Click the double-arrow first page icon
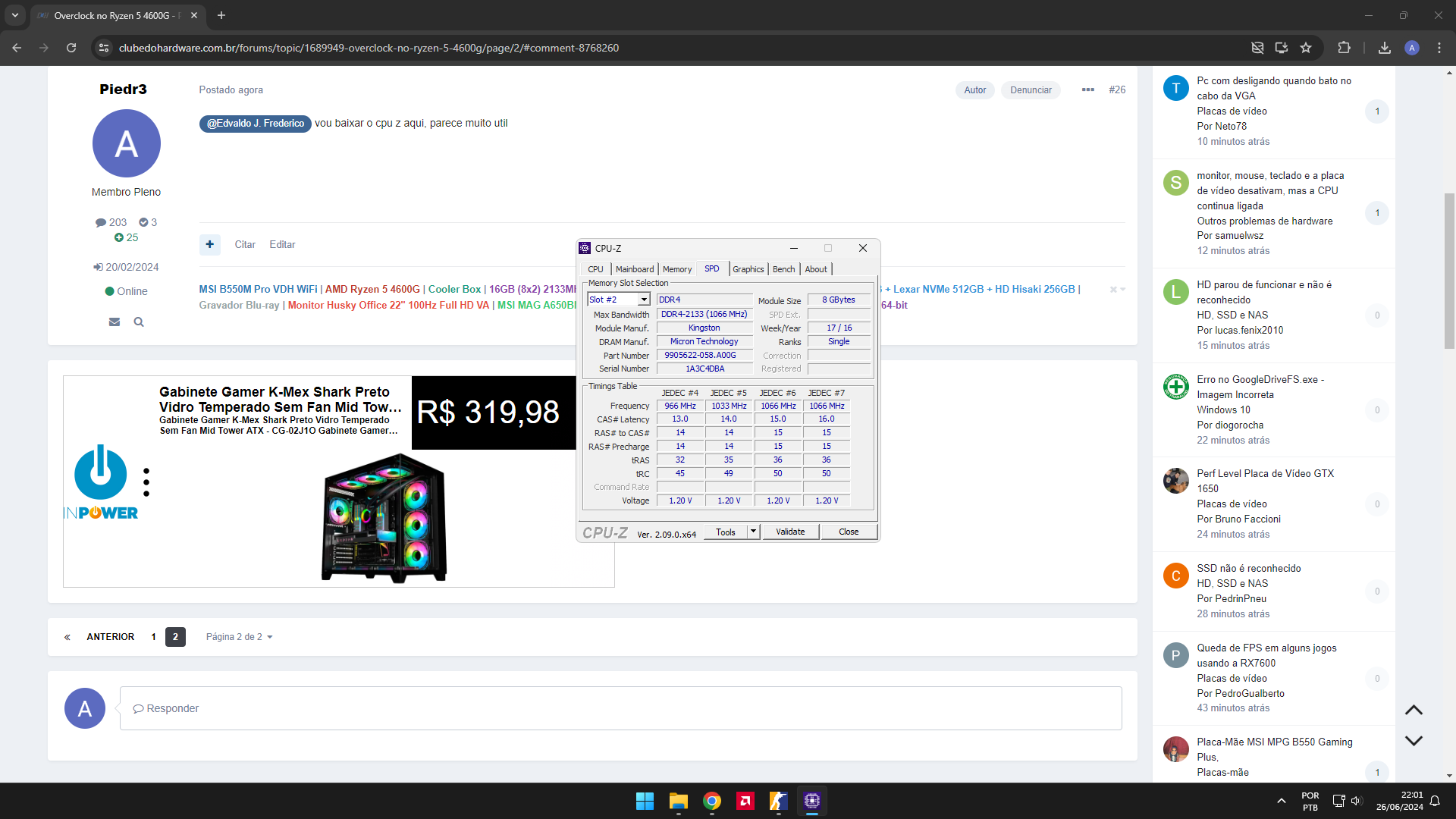Viewport: 1456px width, 819px height. coord(67,637)
